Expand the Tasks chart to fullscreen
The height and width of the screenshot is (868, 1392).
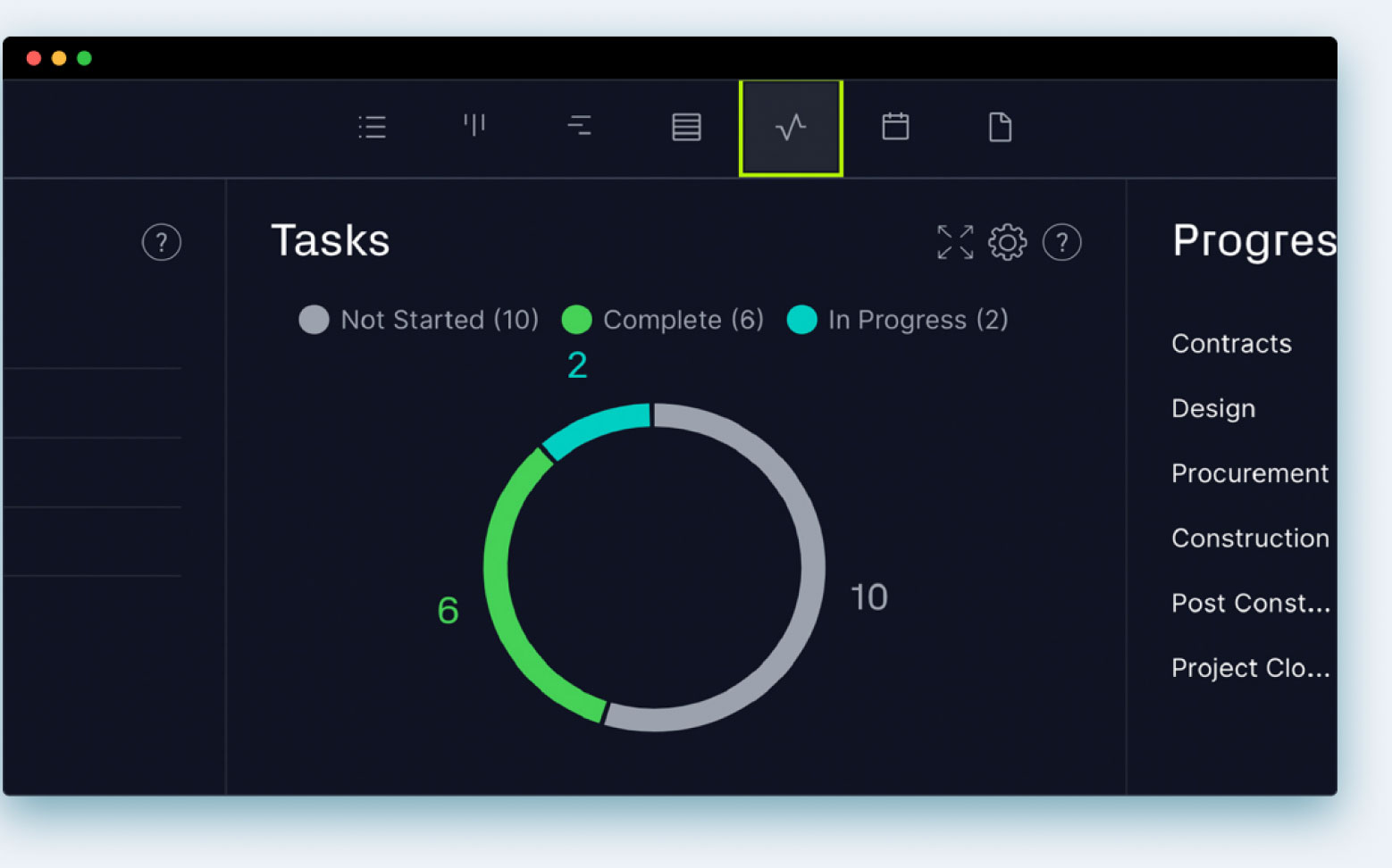click(x=954, y=241)
